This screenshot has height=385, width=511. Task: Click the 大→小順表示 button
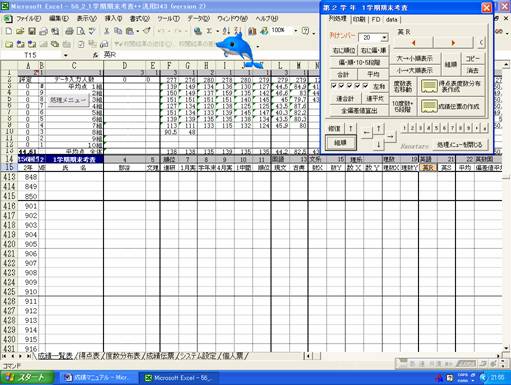point(414,59)
